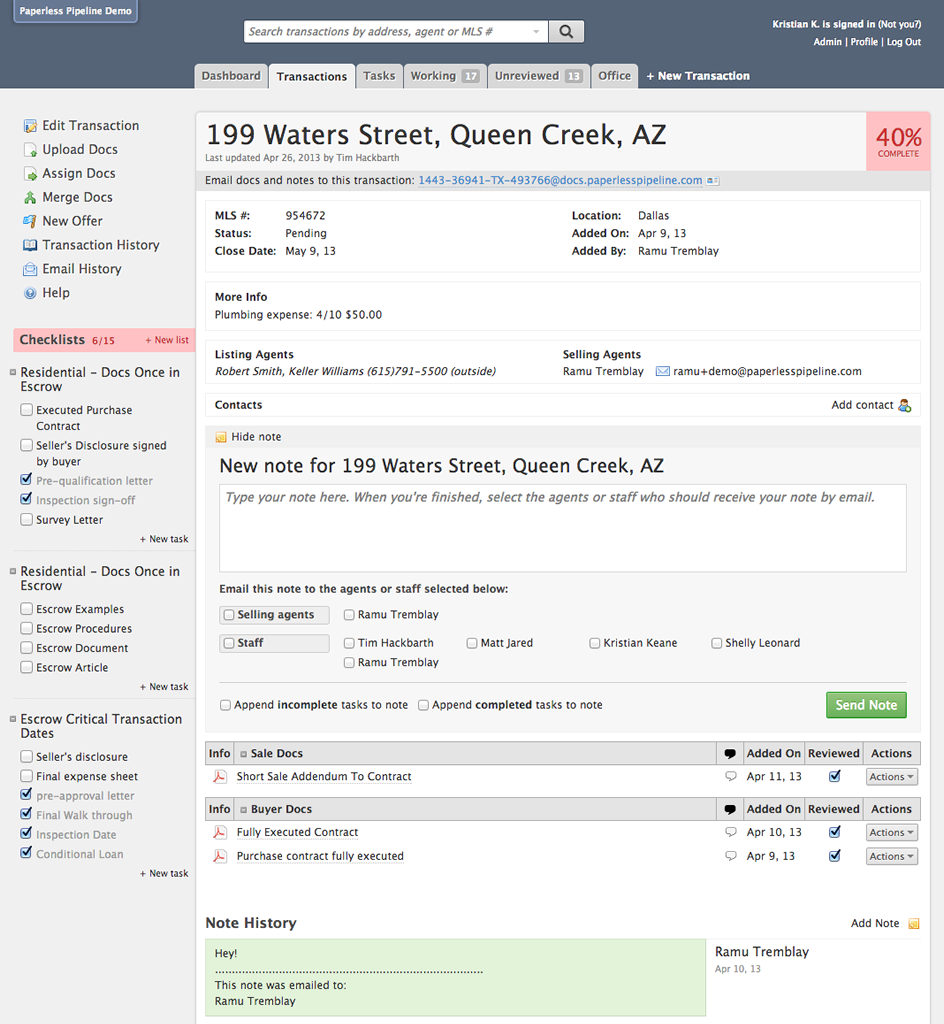Check the Escrow Examples task
Viewport: 944px width, 1024px height.
coord(26,609)
